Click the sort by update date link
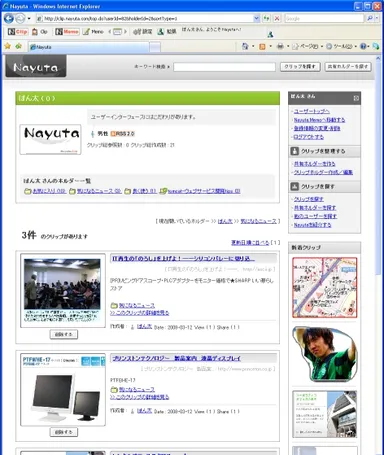 tap(250, 243)
